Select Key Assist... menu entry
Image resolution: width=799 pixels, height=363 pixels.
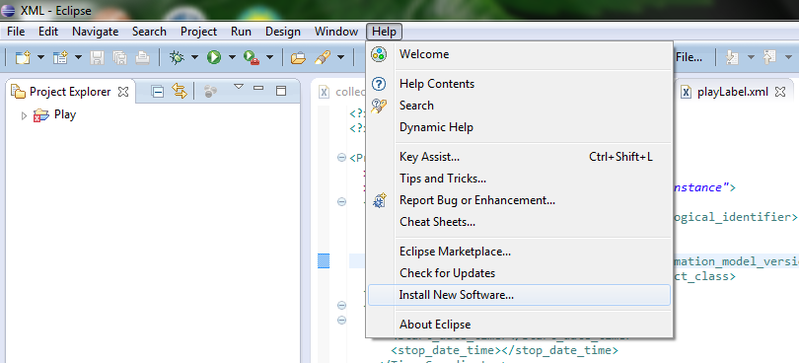519,157
